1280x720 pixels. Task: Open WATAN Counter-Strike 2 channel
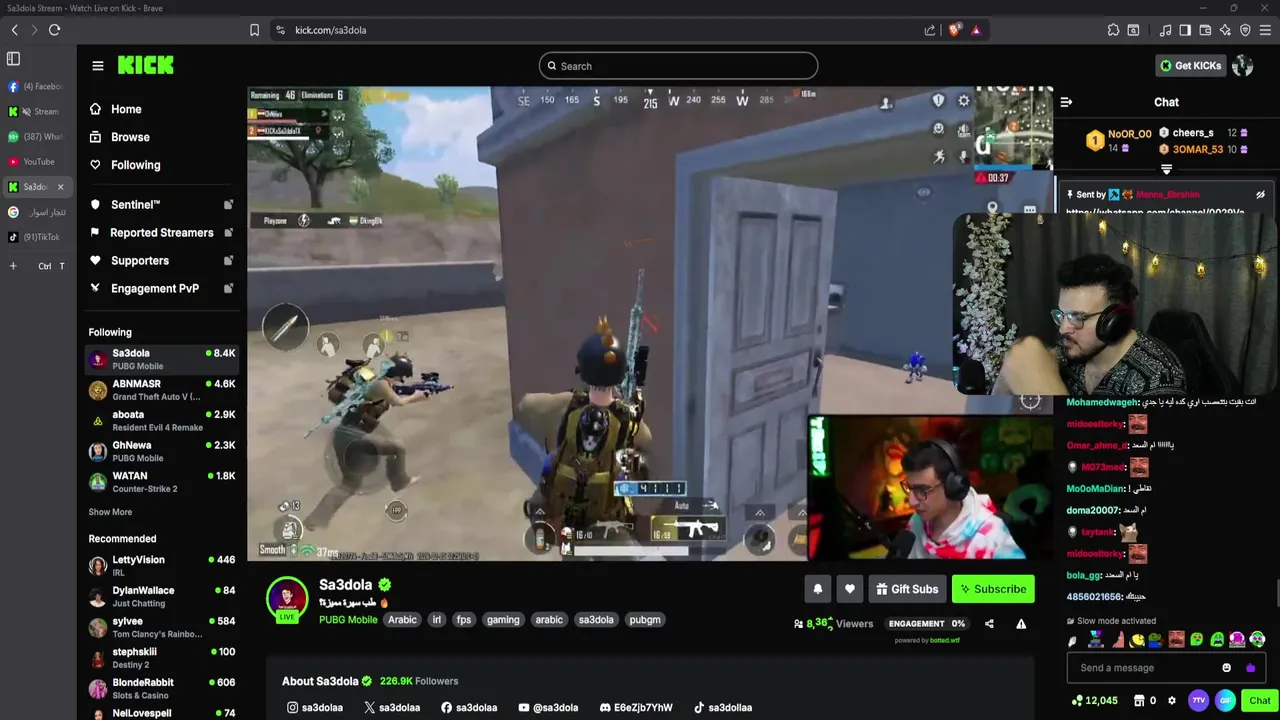pyautogui.click(x=161, y=482)
